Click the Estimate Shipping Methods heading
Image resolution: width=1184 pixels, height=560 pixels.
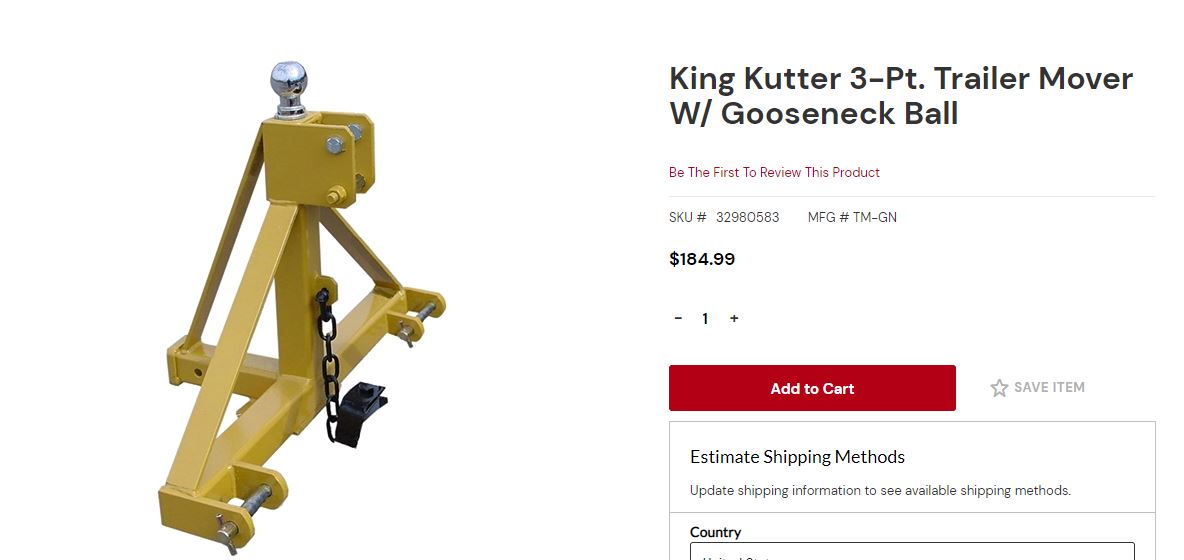click(797, 457)
